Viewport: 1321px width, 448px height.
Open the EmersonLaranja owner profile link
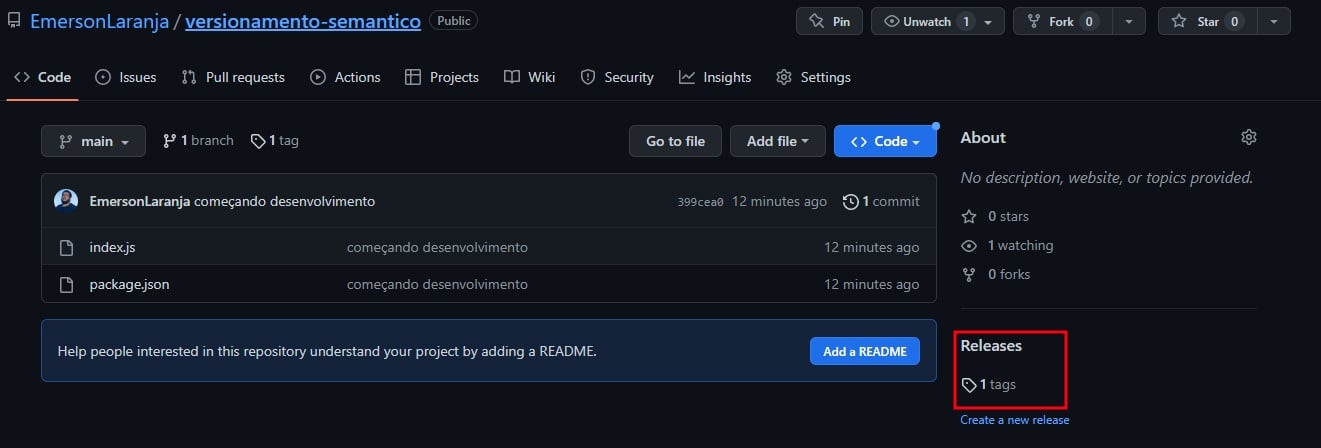99,21
